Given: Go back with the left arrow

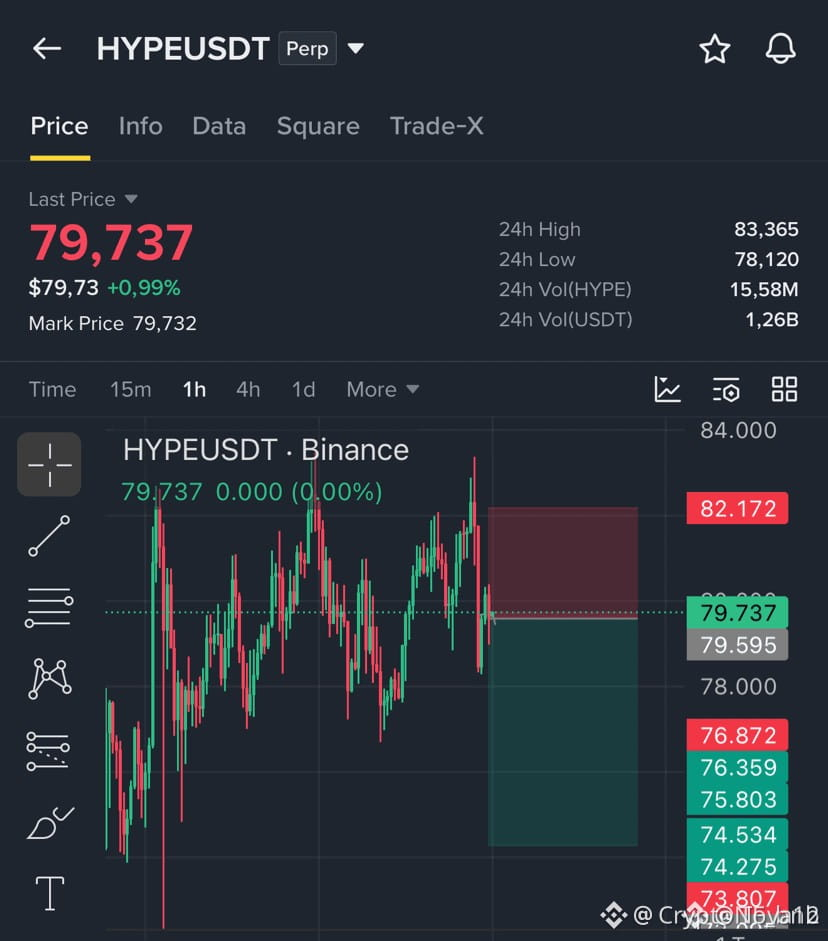Looking at the screenshot, I should [x=47, y=48].
